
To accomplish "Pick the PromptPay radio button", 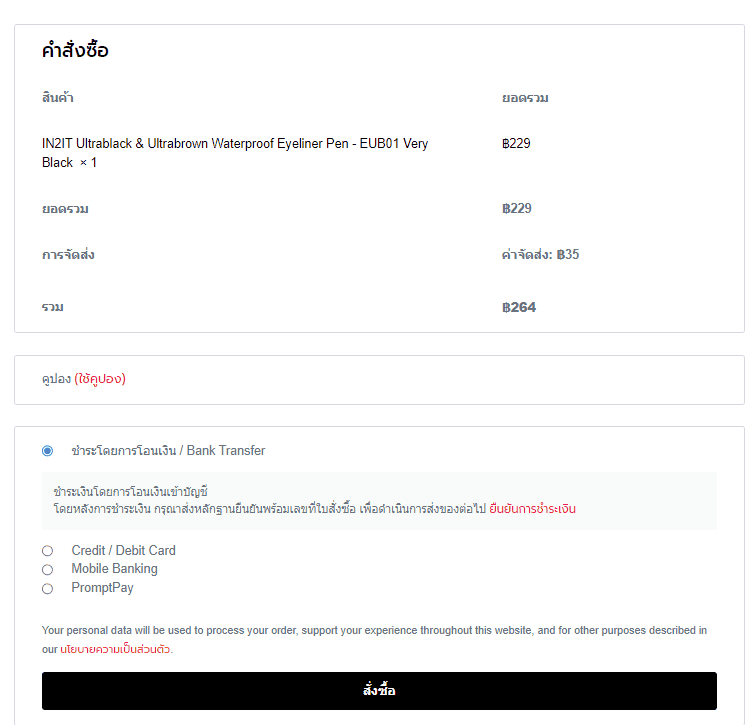I will 47,589.
